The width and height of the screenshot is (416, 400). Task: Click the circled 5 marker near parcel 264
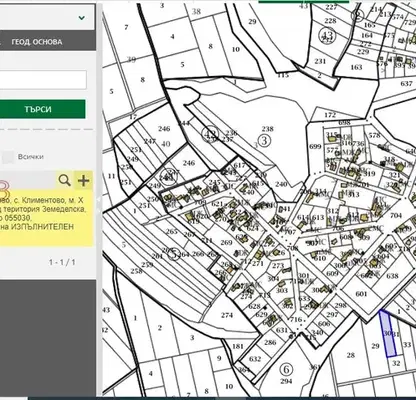tap(173, 254)
